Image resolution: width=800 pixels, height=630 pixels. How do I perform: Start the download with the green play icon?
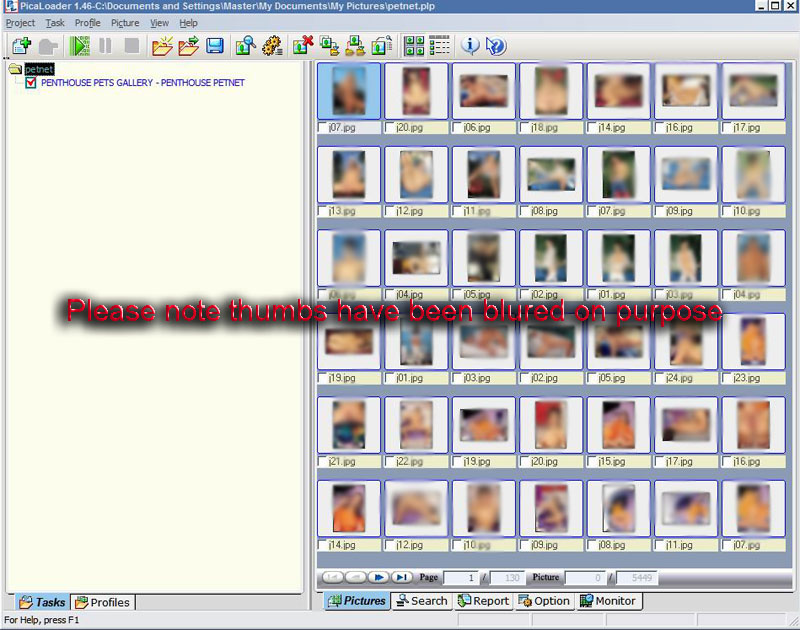click(x=80, y=46)
